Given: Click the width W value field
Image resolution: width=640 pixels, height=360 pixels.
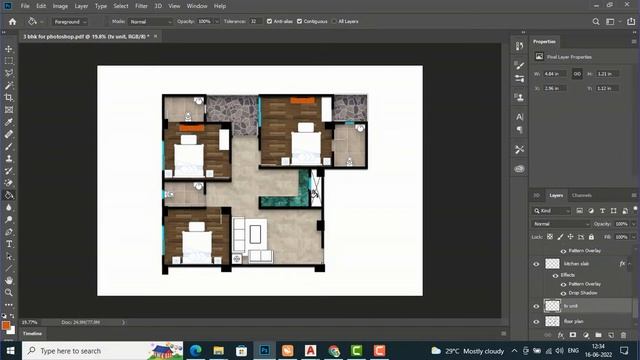Looking at the screenshot, I should (x=555, y=74).
